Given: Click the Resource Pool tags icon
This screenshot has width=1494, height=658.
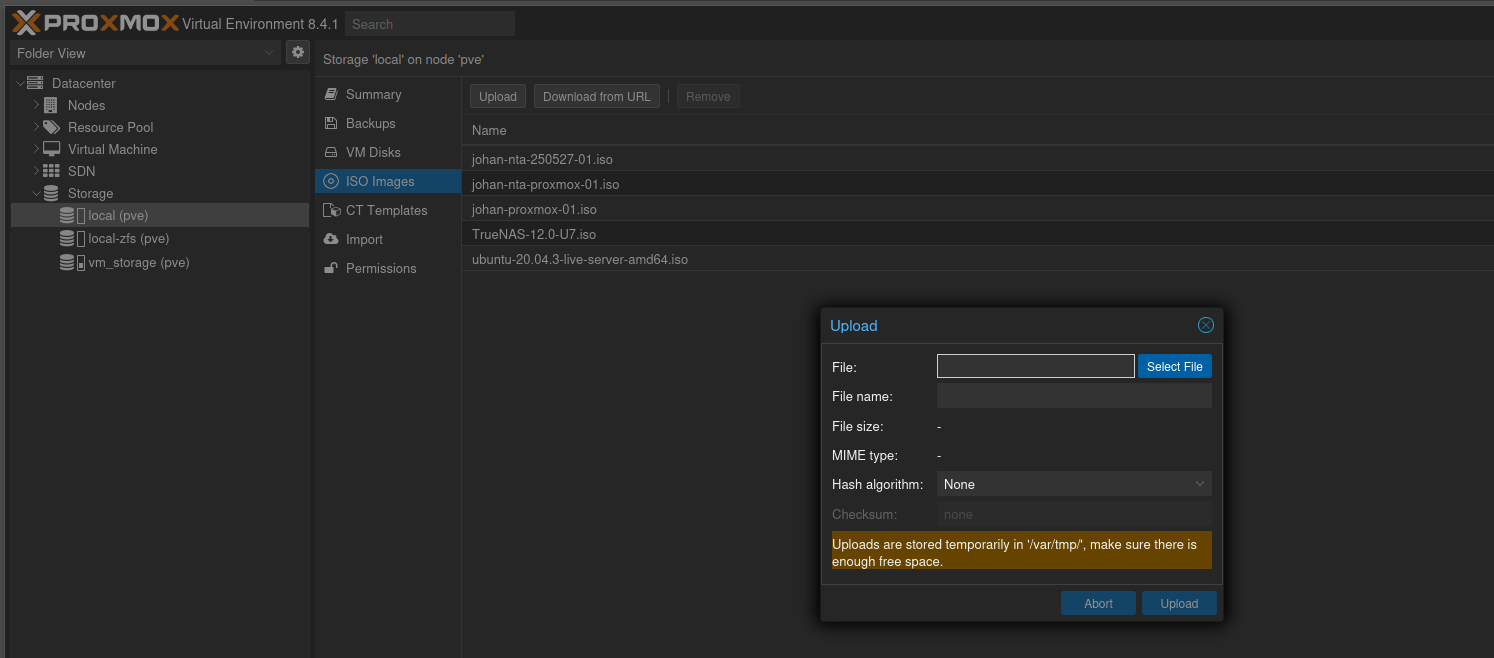Looking at the screenshot, I should [x=51, y=127].
